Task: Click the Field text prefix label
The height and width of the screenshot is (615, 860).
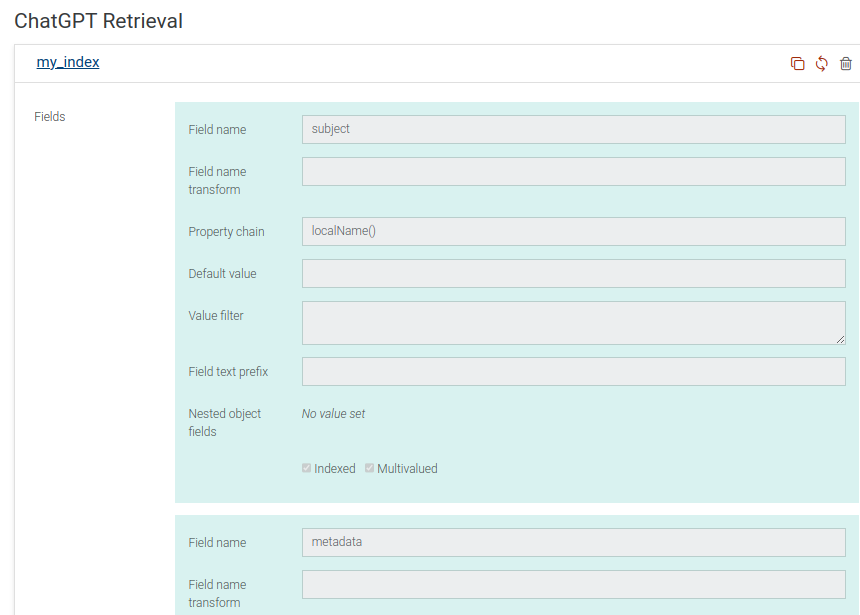Action: [228, 371]
